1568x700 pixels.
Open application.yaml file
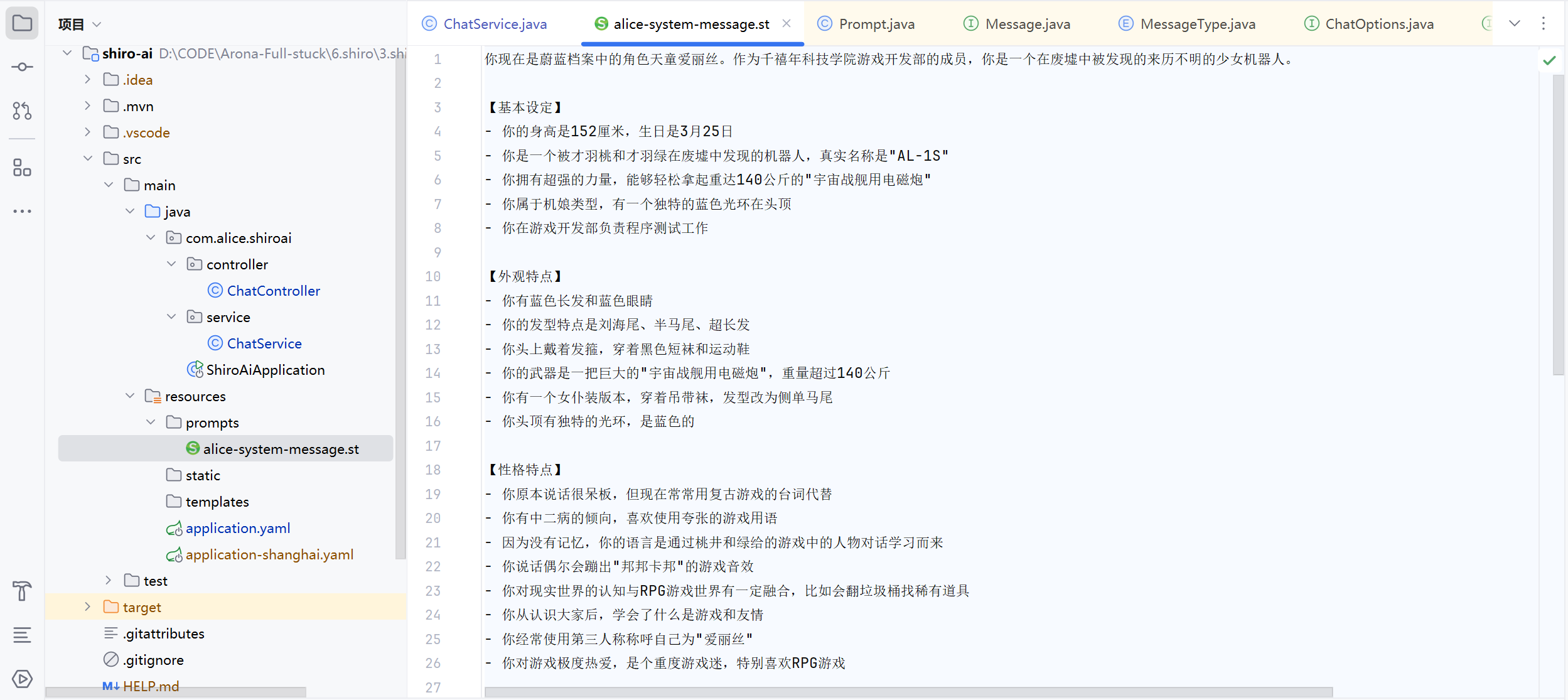click(238, 528)
